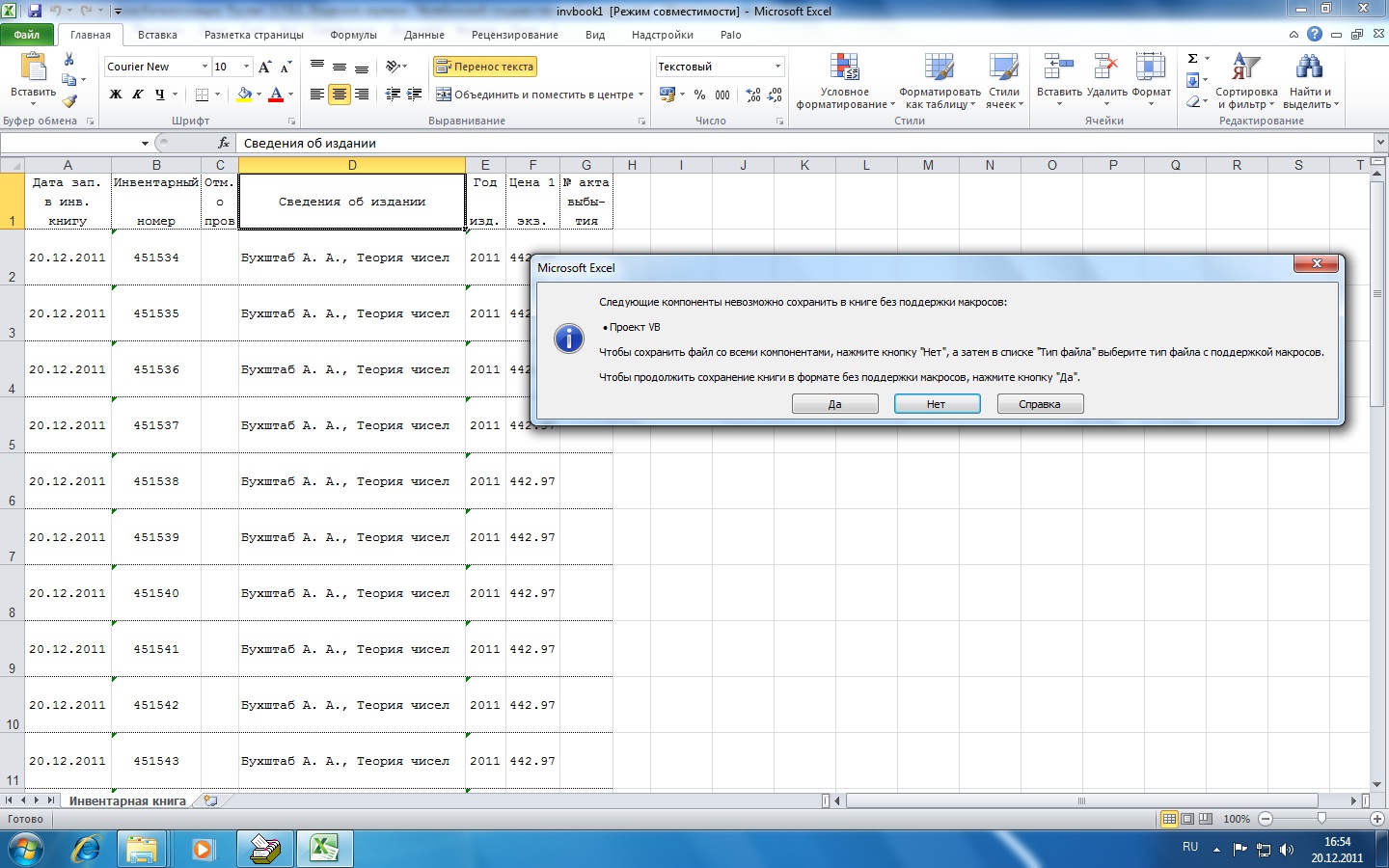Toggle Перенос текста wrap text
The image size is (1389, 868).
click(x=485, y=67)
